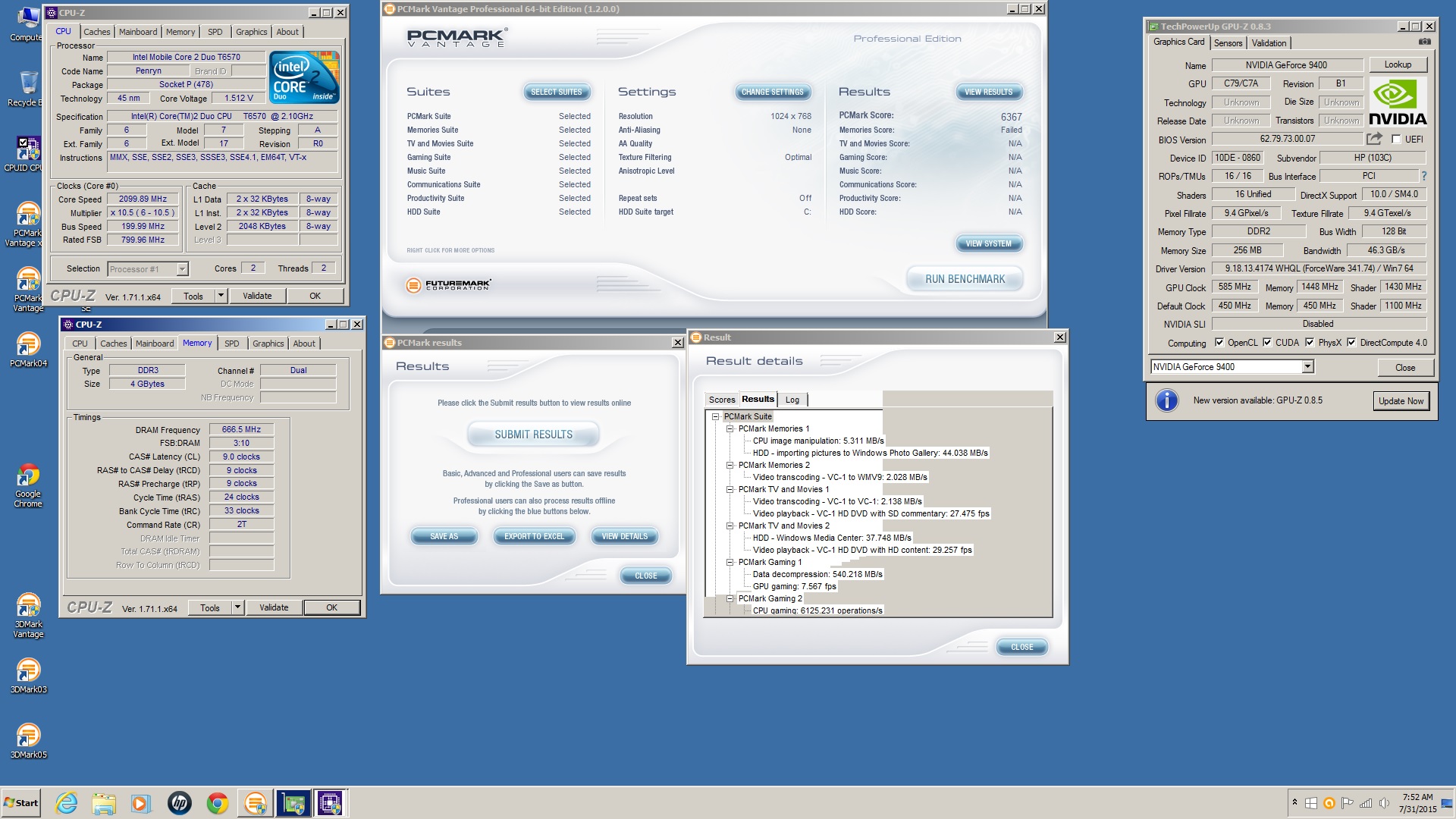Image resolution: width=1456 pixels, height=819 pixels.
Task: Switch to PCMark Vantage in the taskbar
Action: [x=256, y=803]
